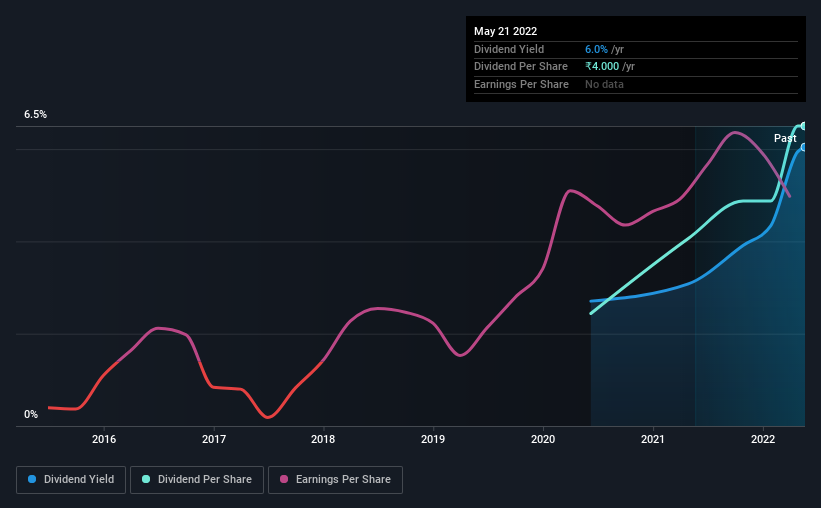Viewport: 821px width, 508px height.
Task: Click the 6.5% y-axis label
Action: [35, 114]
